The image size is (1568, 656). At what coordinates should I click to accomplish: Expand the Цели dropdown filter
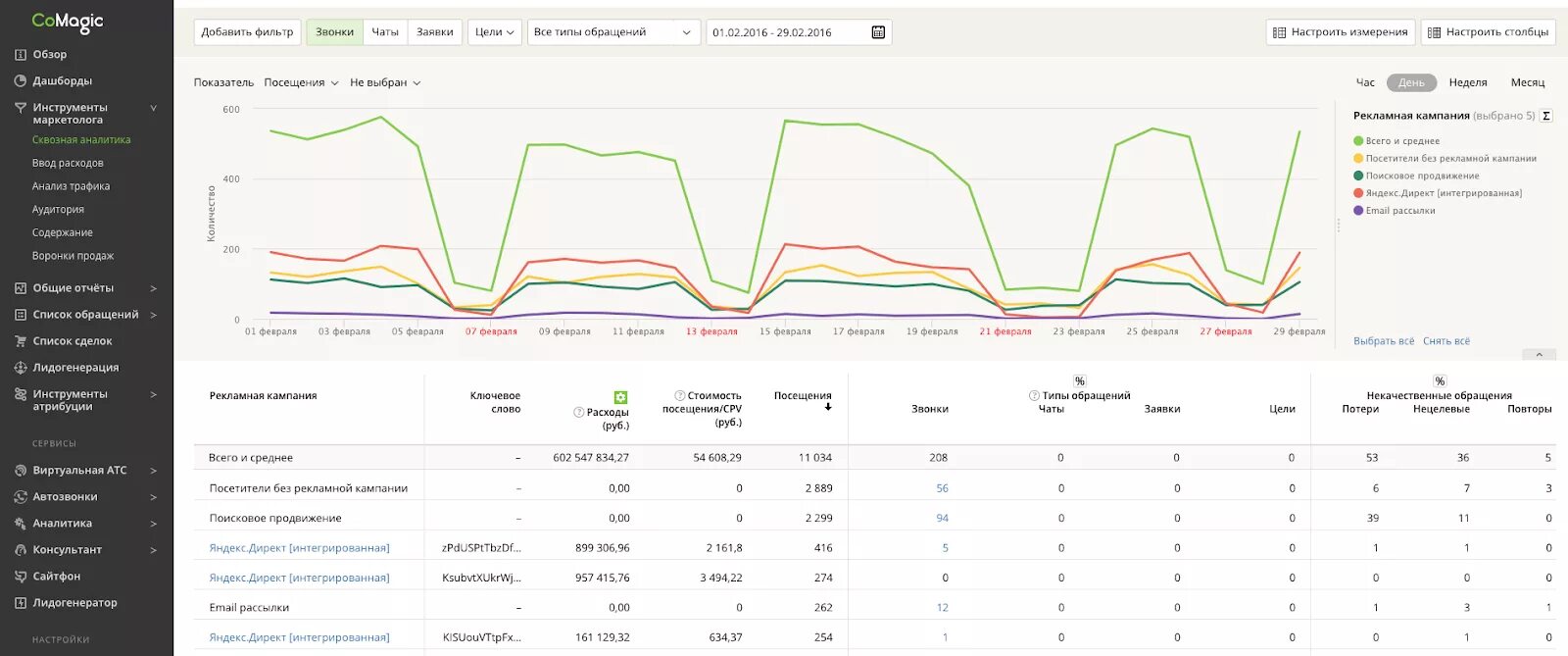click(x=494, y=32)
